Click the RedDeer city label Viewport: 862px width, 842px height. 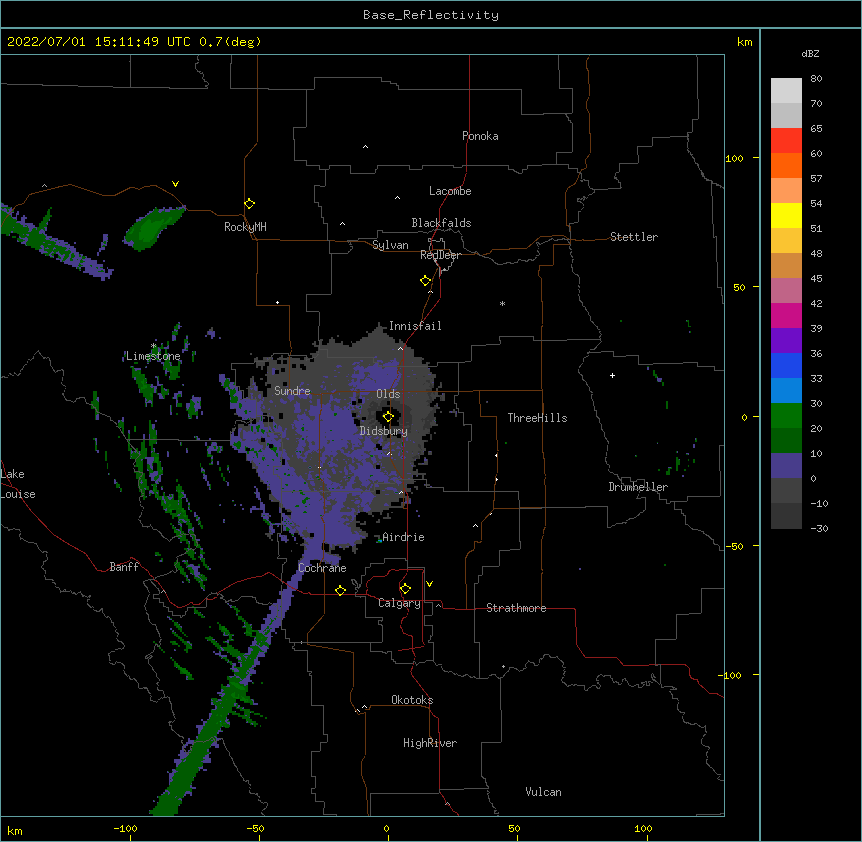coord(440,255)
